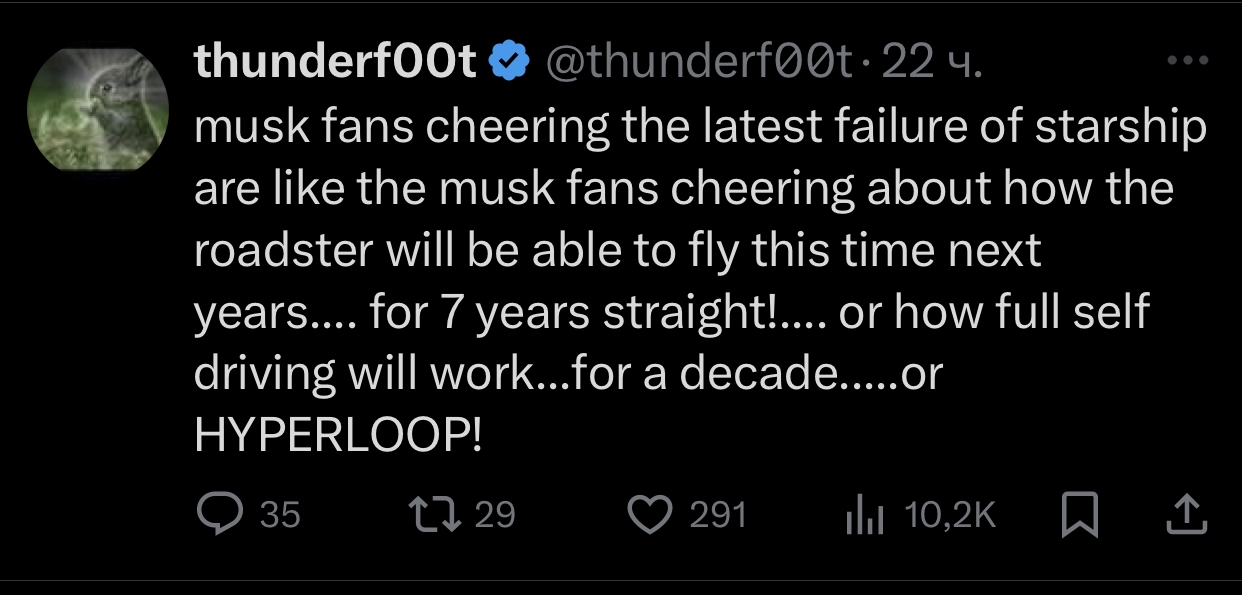Click the blue verified checkmark badge
This screenshot has height=595, width=1242.
(x=511, y=63)
